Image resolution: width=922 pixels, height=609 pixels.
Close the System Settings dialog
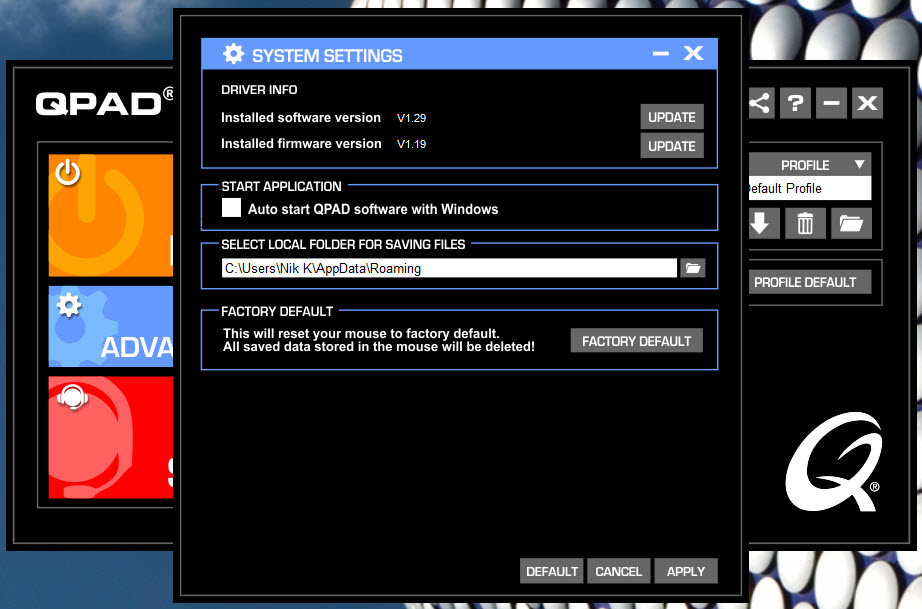[x=693, y=53]
